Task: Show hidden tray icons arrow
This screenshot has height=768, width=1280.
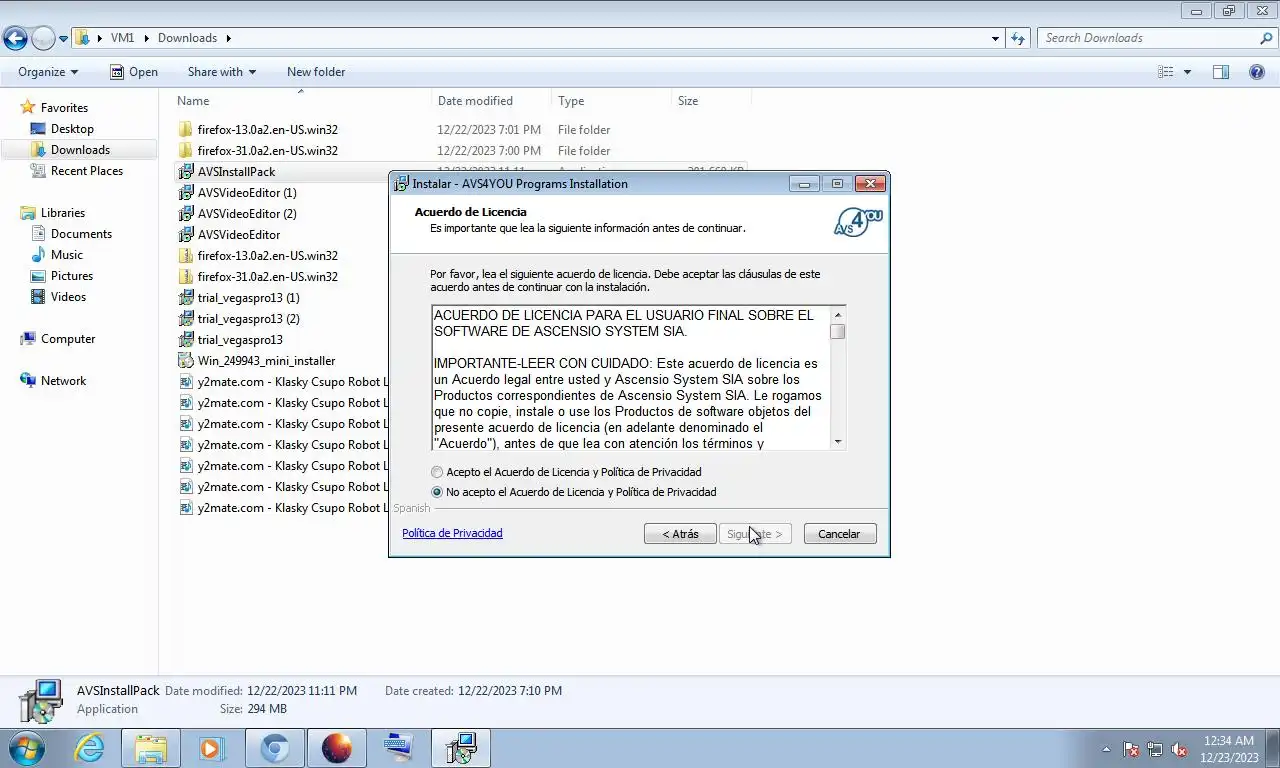Action: pos(1106,749)
